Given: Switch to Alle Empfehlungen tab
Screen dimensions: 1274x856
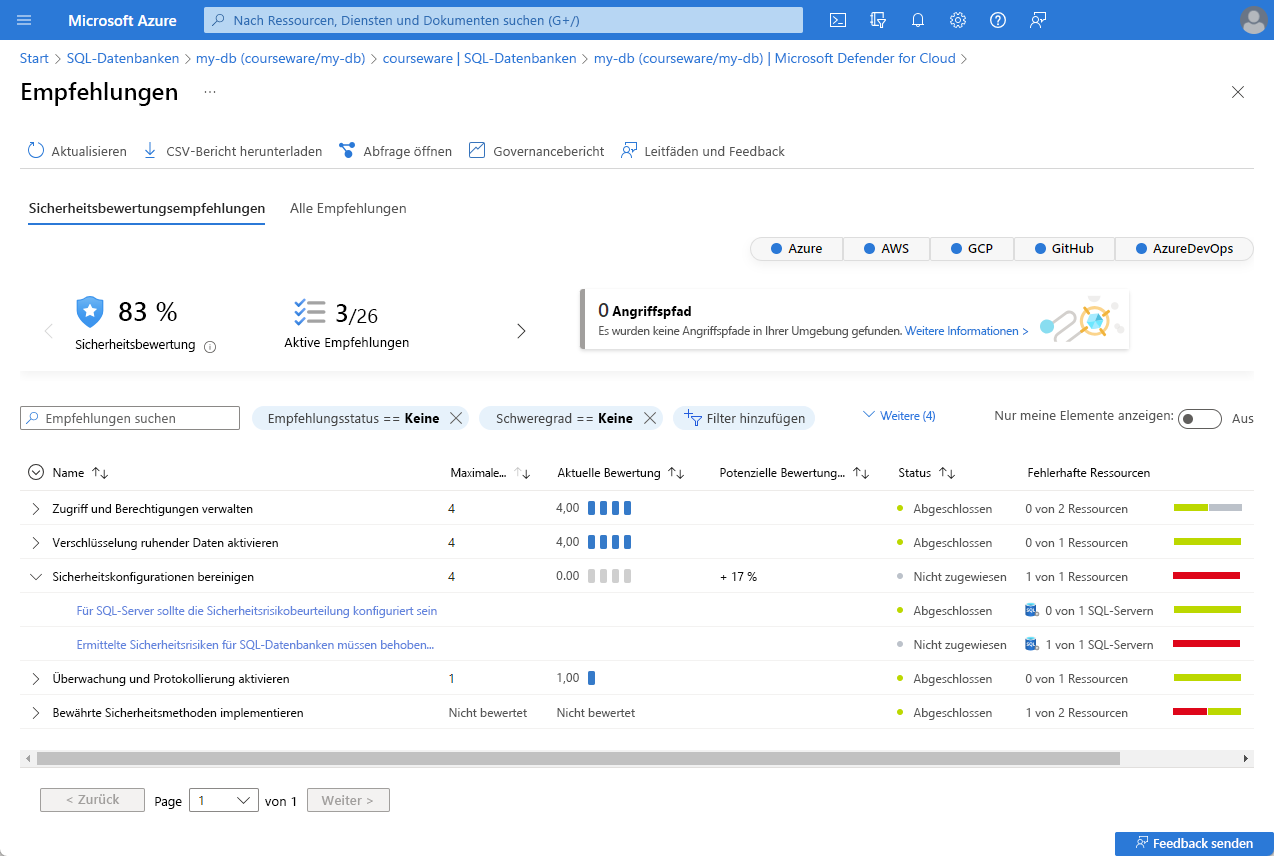Looking at the screenshot, I should (x=348, y=208).
